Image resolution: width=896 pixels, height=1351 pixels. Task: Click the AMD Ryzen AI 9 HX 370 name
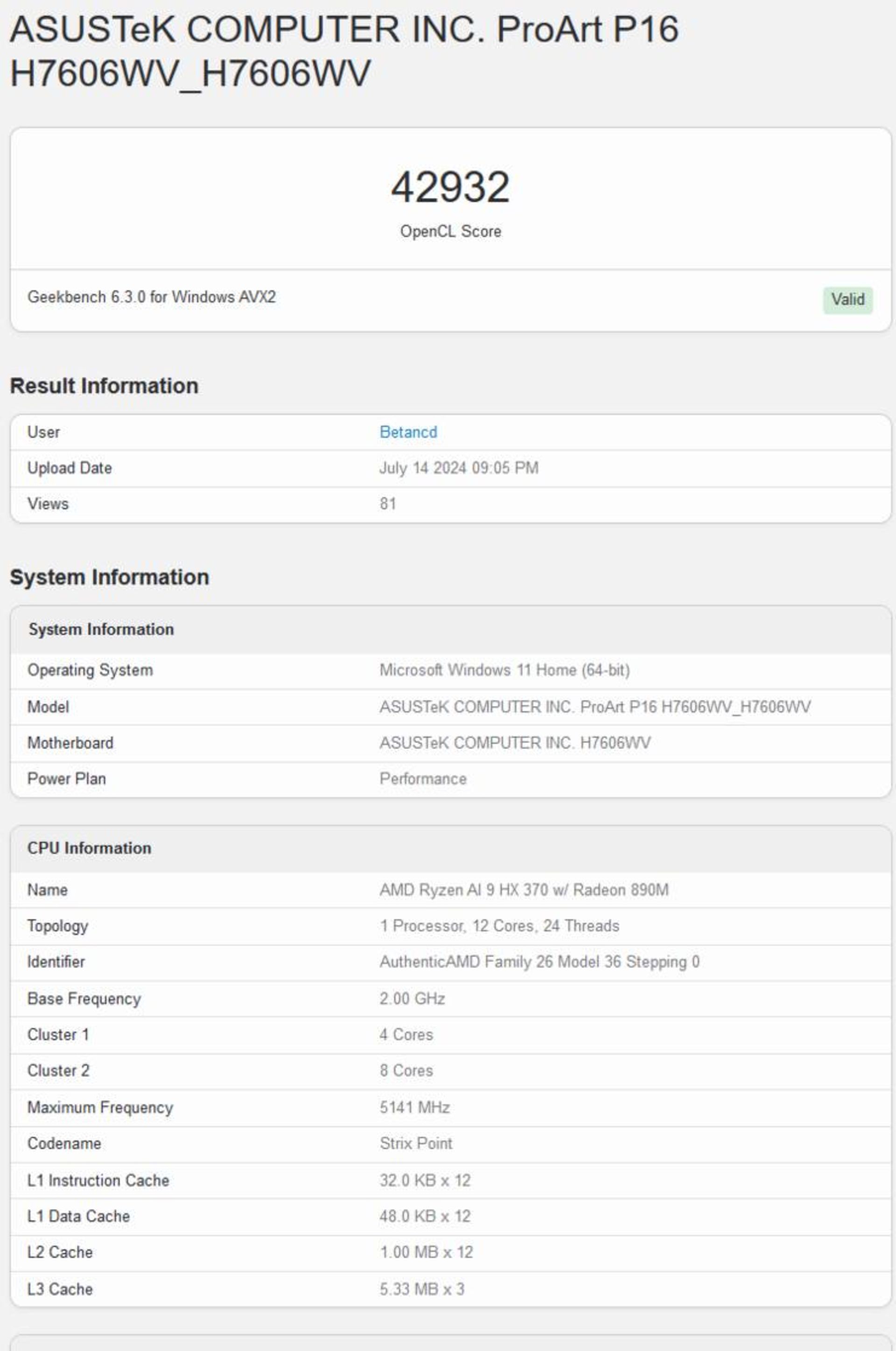tap(524, 890)
